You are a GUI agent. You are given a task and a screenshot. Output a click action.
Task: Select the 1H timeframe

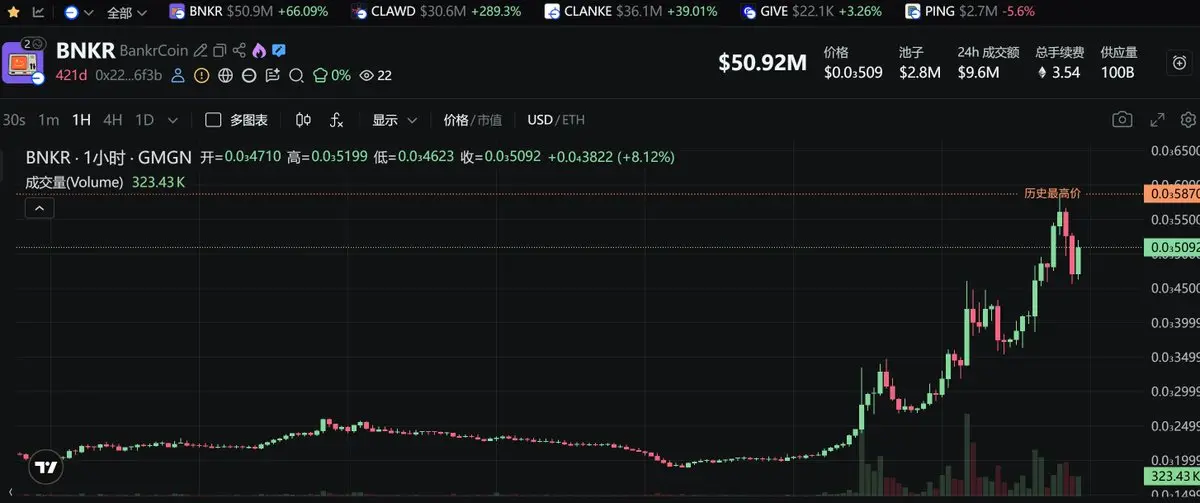(x=81, y=120)
